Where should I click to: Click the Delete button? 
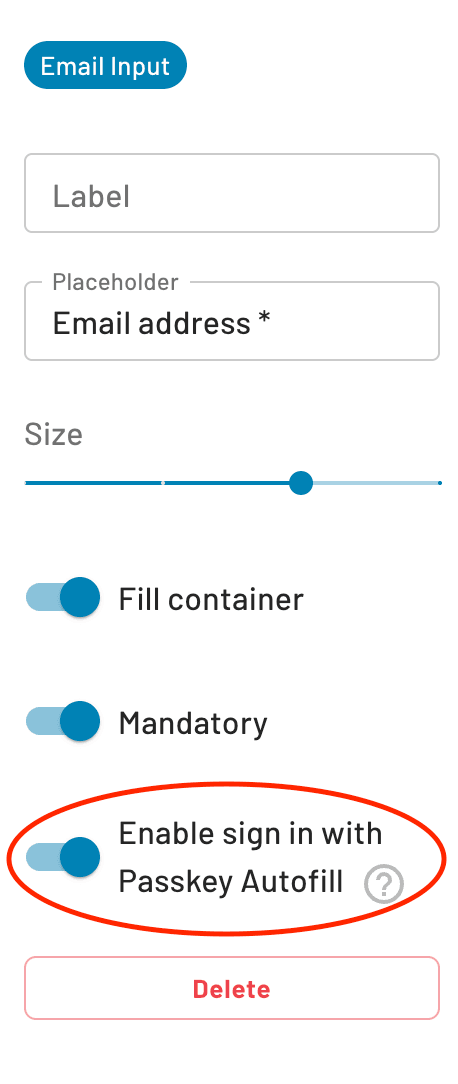tap(232, 988)
